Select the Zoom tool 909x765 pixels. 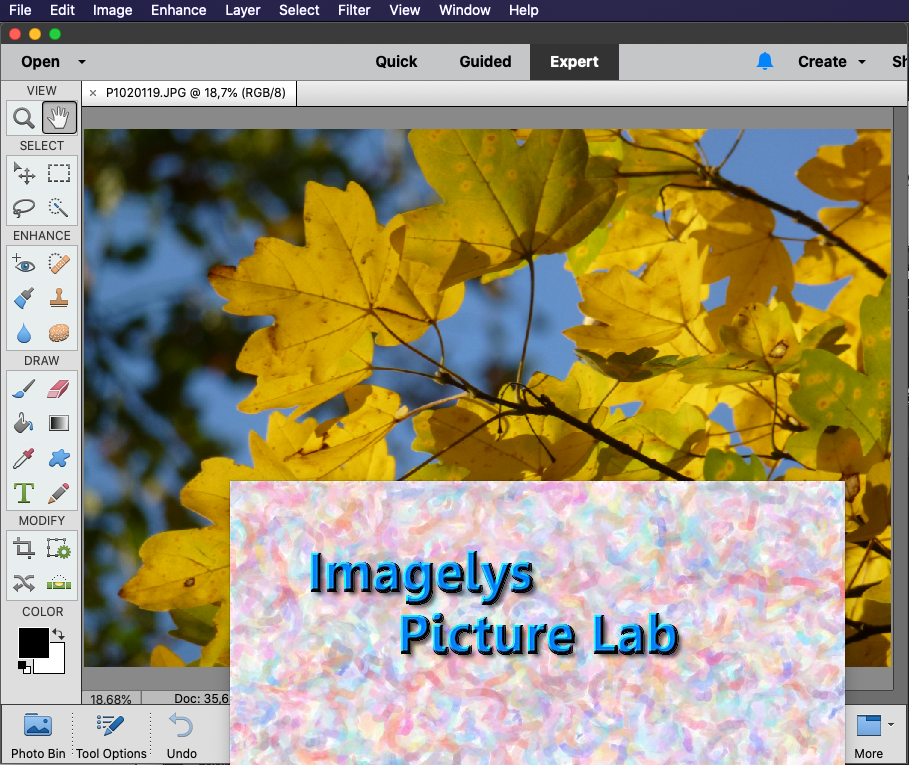[24, 118]
